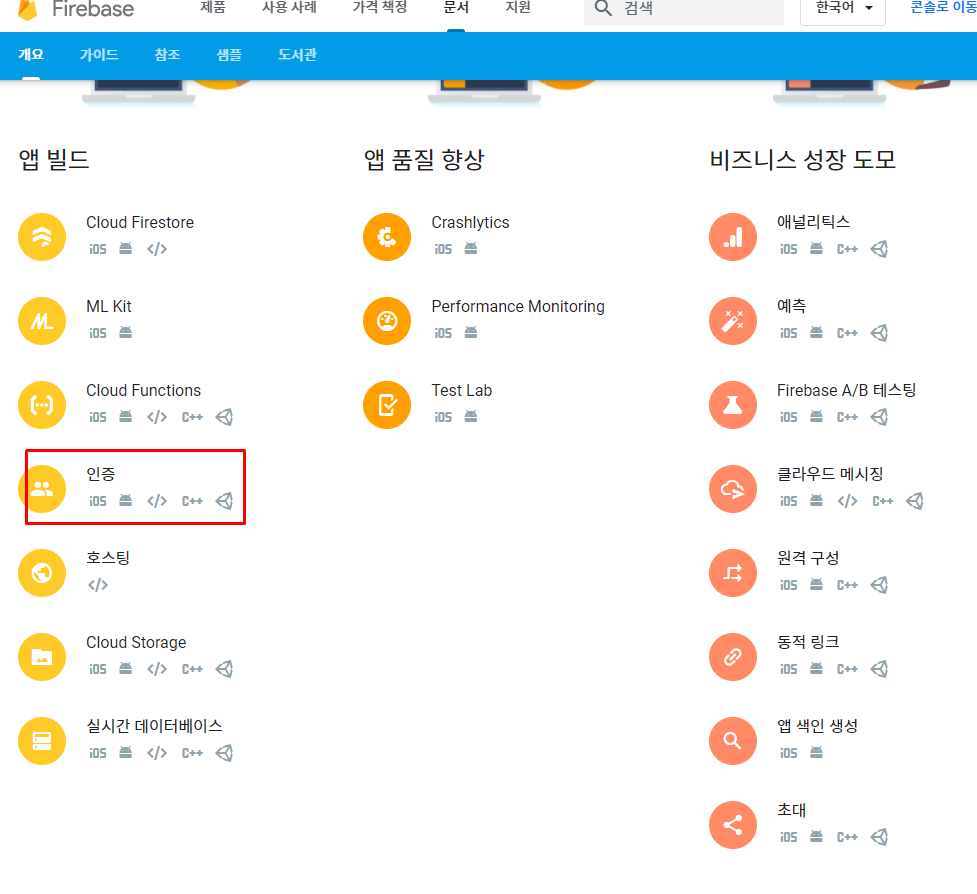Click the Crashlytics title link
The width and height of the screenshot is (977, 894).
tap(470, 222)
